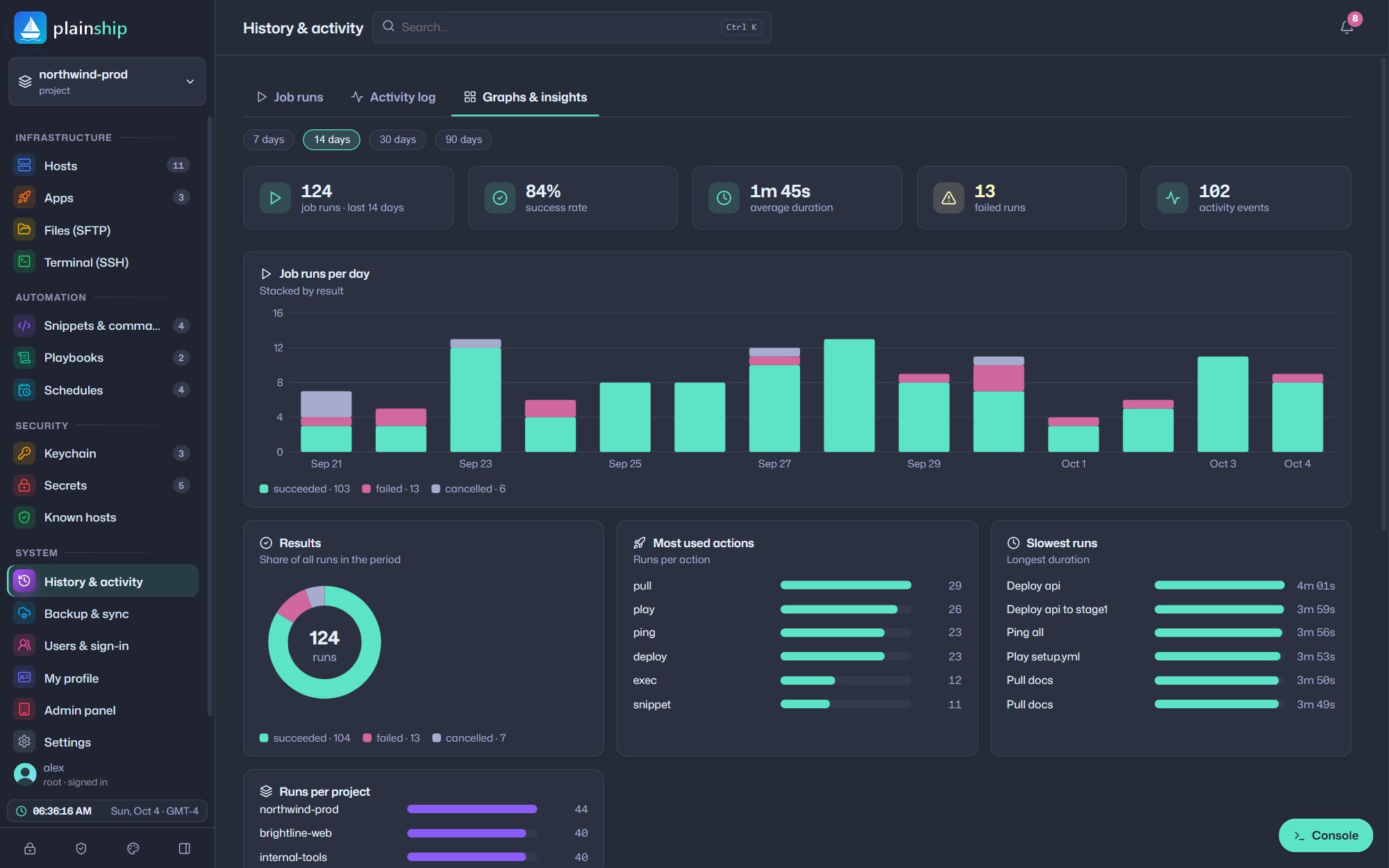Click the Results donut chart
The width and height of the screenshot is (1389, 868).
point(324,642)
